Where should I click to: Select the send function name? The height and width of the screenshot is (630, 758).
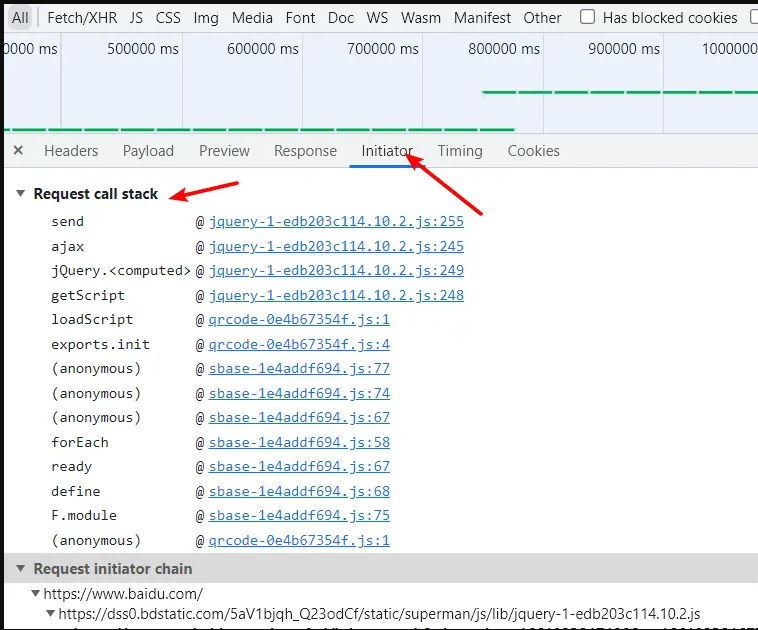tap(68, 221)
